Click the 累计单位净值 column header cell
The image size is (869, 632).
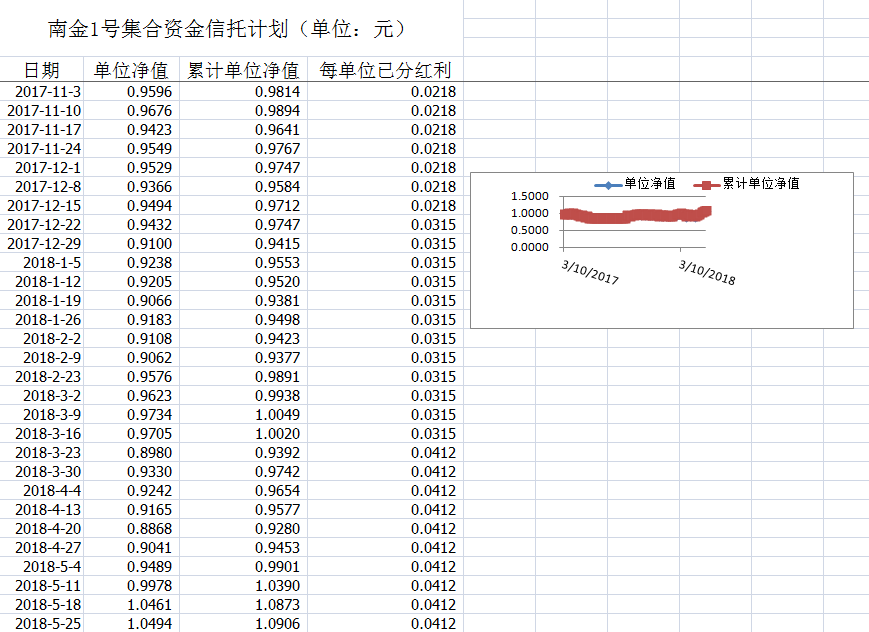tap(243, 70)
